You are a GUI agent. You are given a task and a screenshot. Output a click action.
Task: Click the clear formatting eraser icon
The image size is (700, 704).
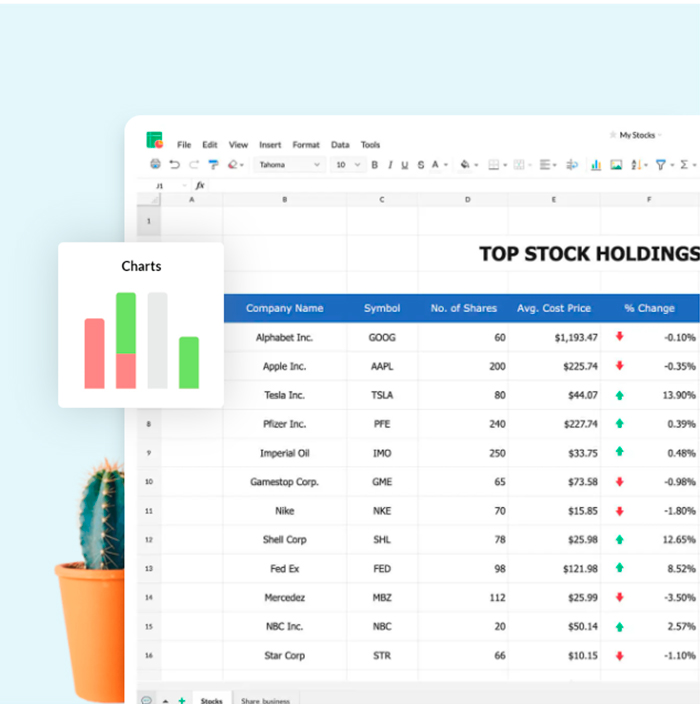coord(233,165)
